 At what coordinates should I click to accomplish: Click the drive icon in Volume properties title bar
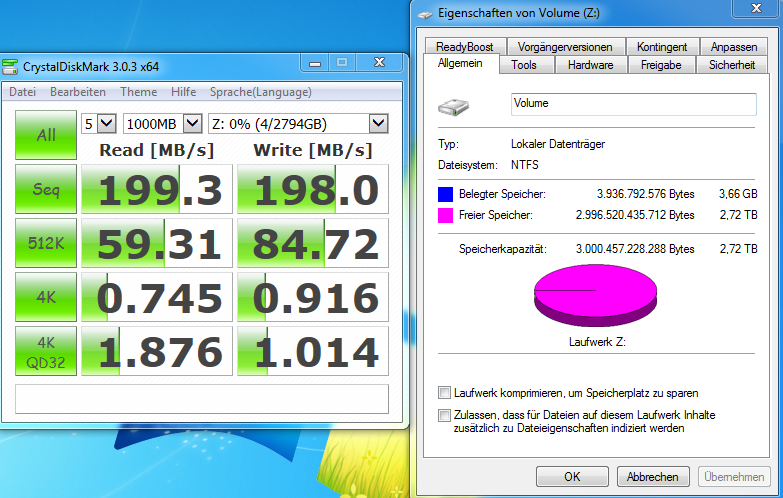pyautogui.click(x=425, y=14)
